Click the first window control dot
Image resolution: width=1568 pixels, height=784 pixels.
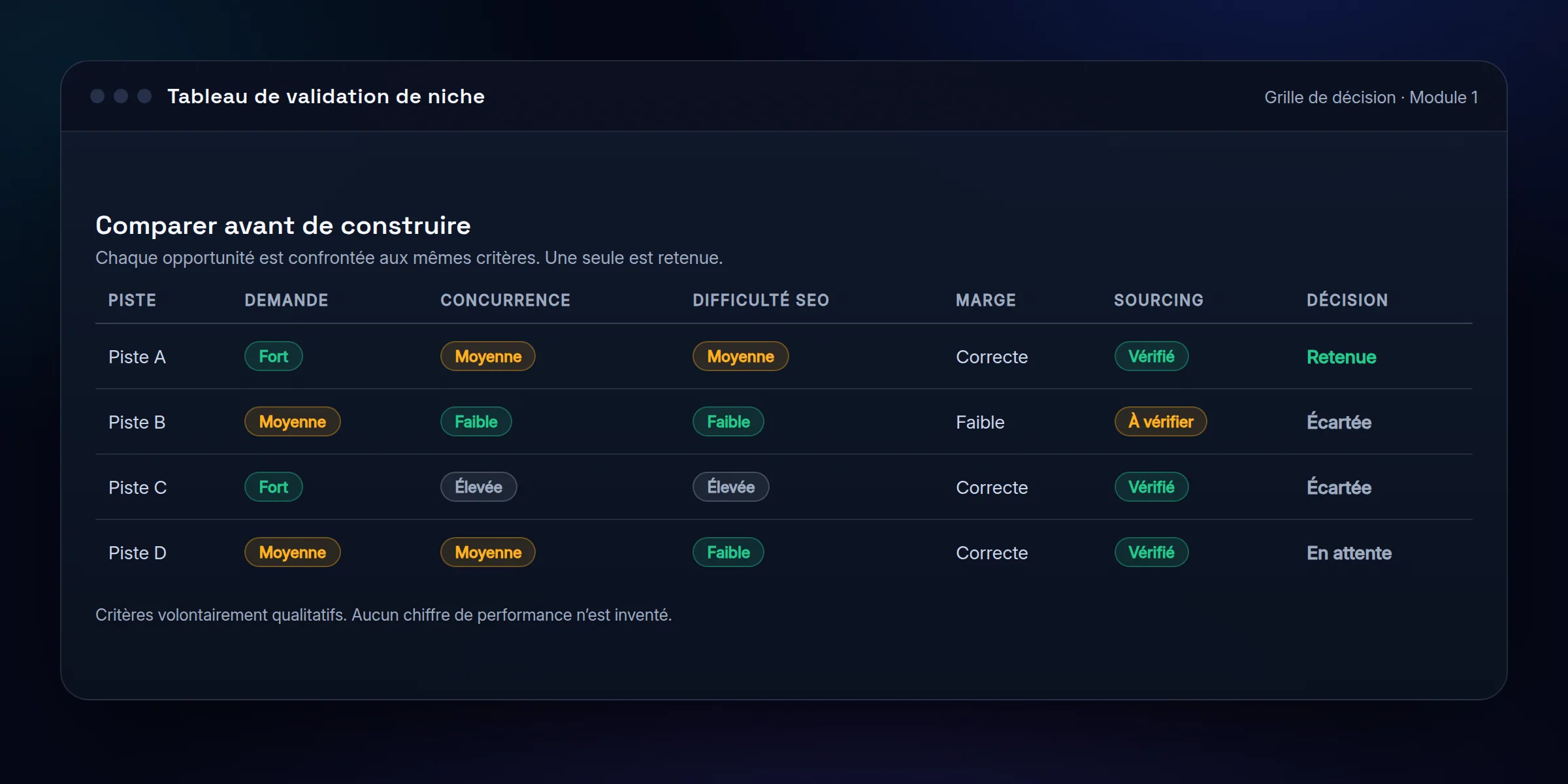(x=97, y=96)
